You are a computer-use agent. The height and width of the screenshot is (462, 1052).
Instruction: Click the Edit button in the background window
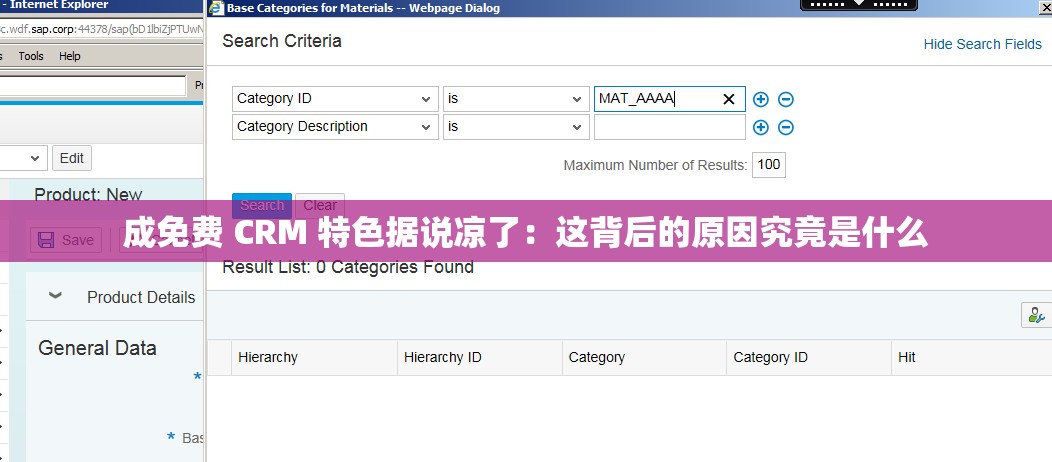coord(72,158)
